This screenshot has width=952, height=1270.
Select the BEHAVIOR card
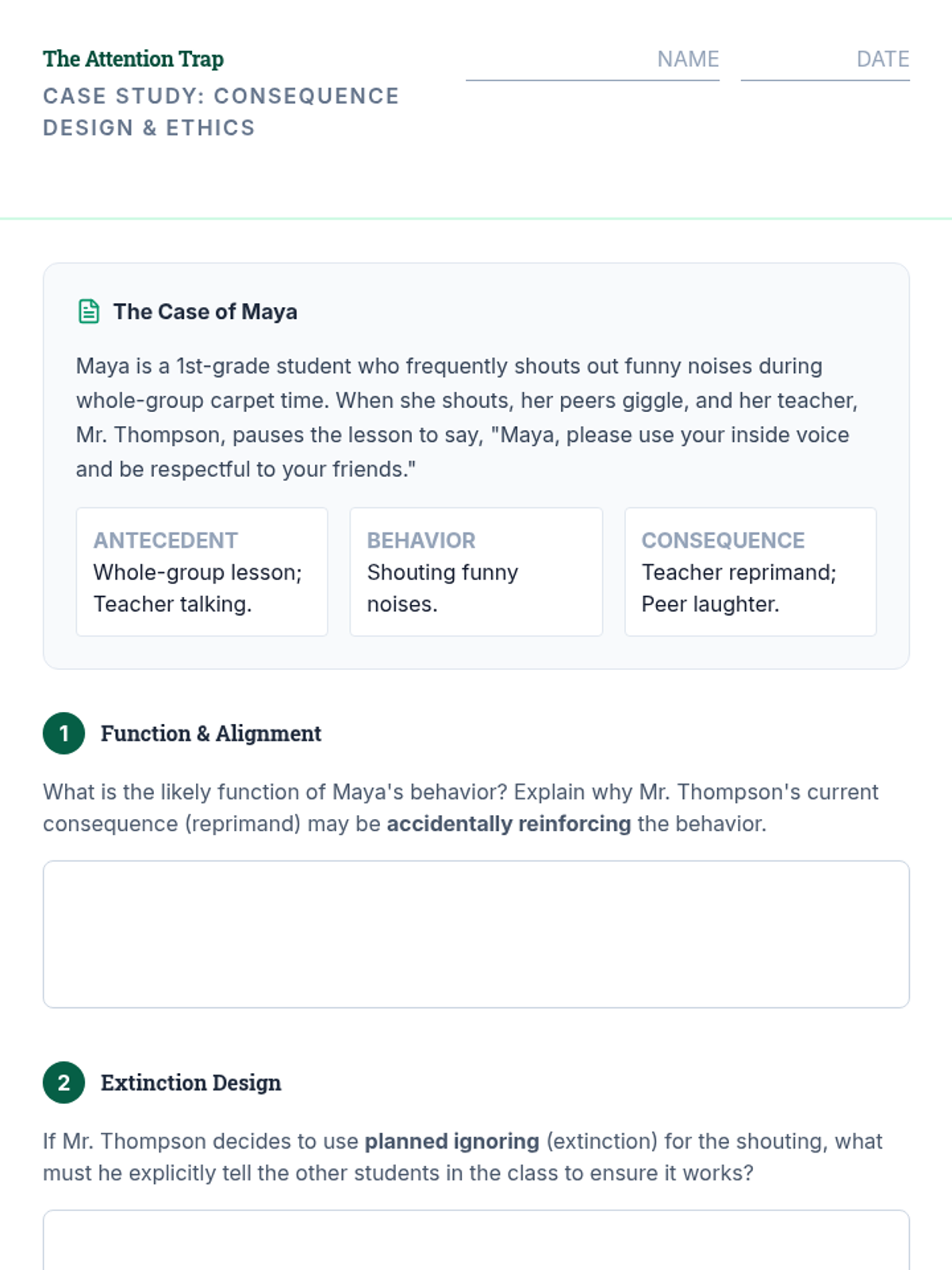tap(476, 571)
